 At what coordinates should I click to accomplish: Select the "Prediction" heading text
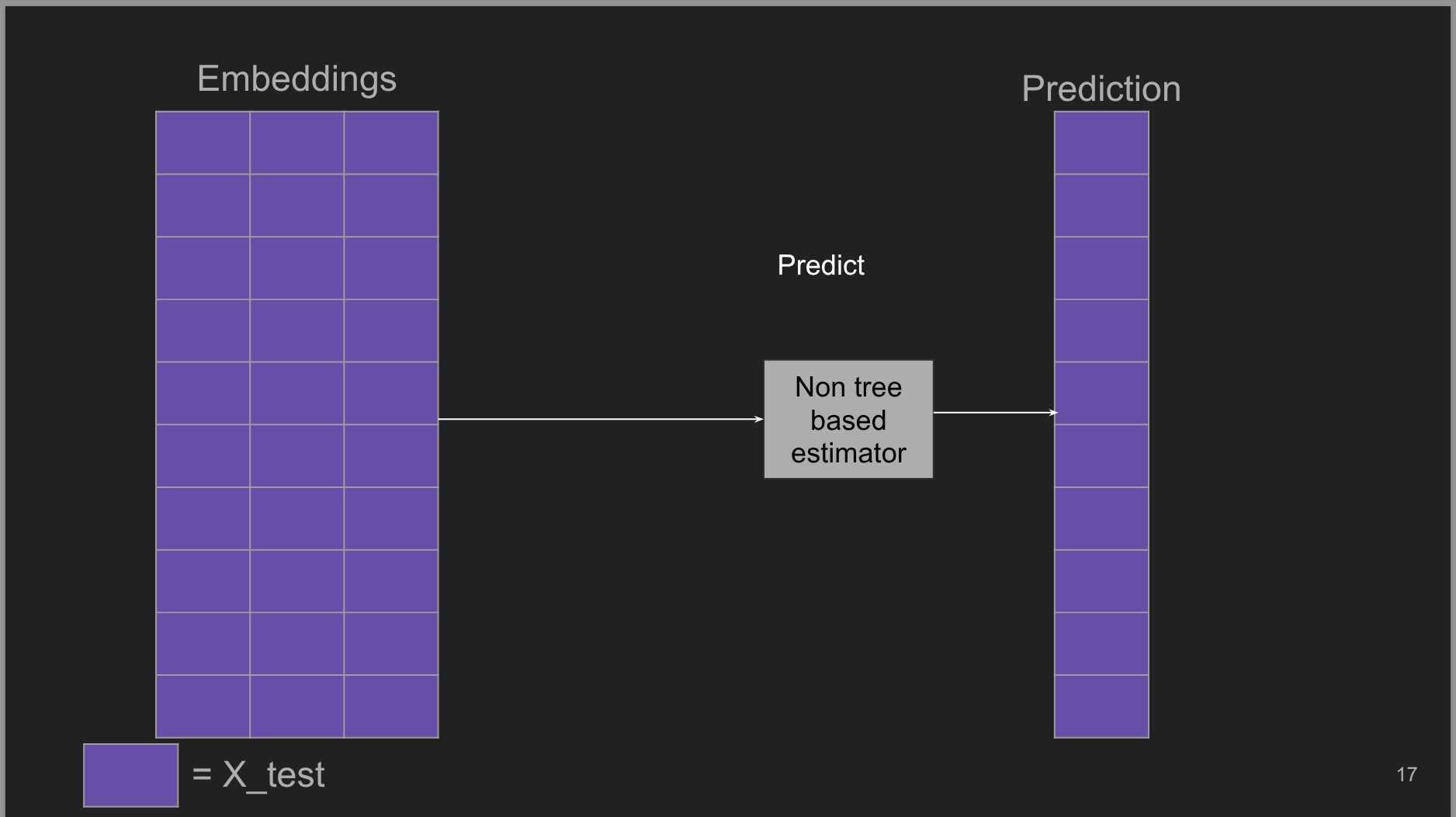coord(1101,89)
